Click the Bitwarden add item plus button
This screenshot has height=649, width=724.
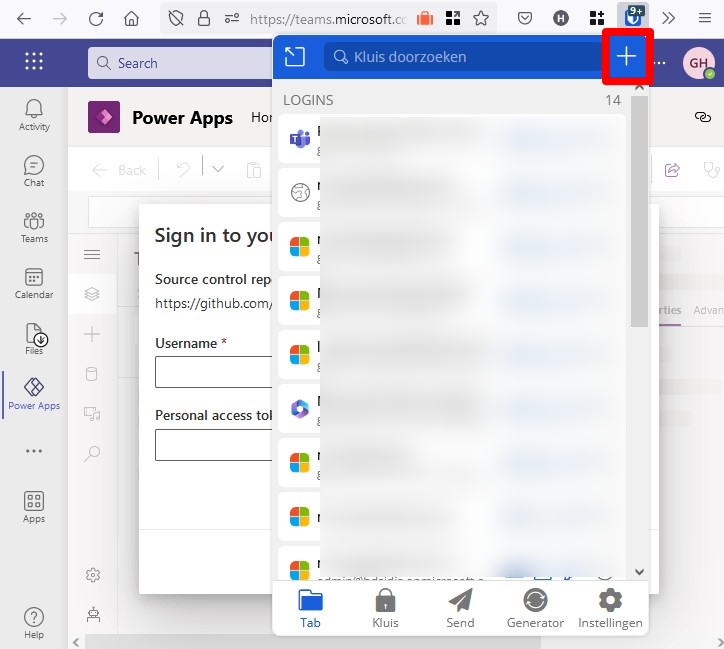point(627,57)
